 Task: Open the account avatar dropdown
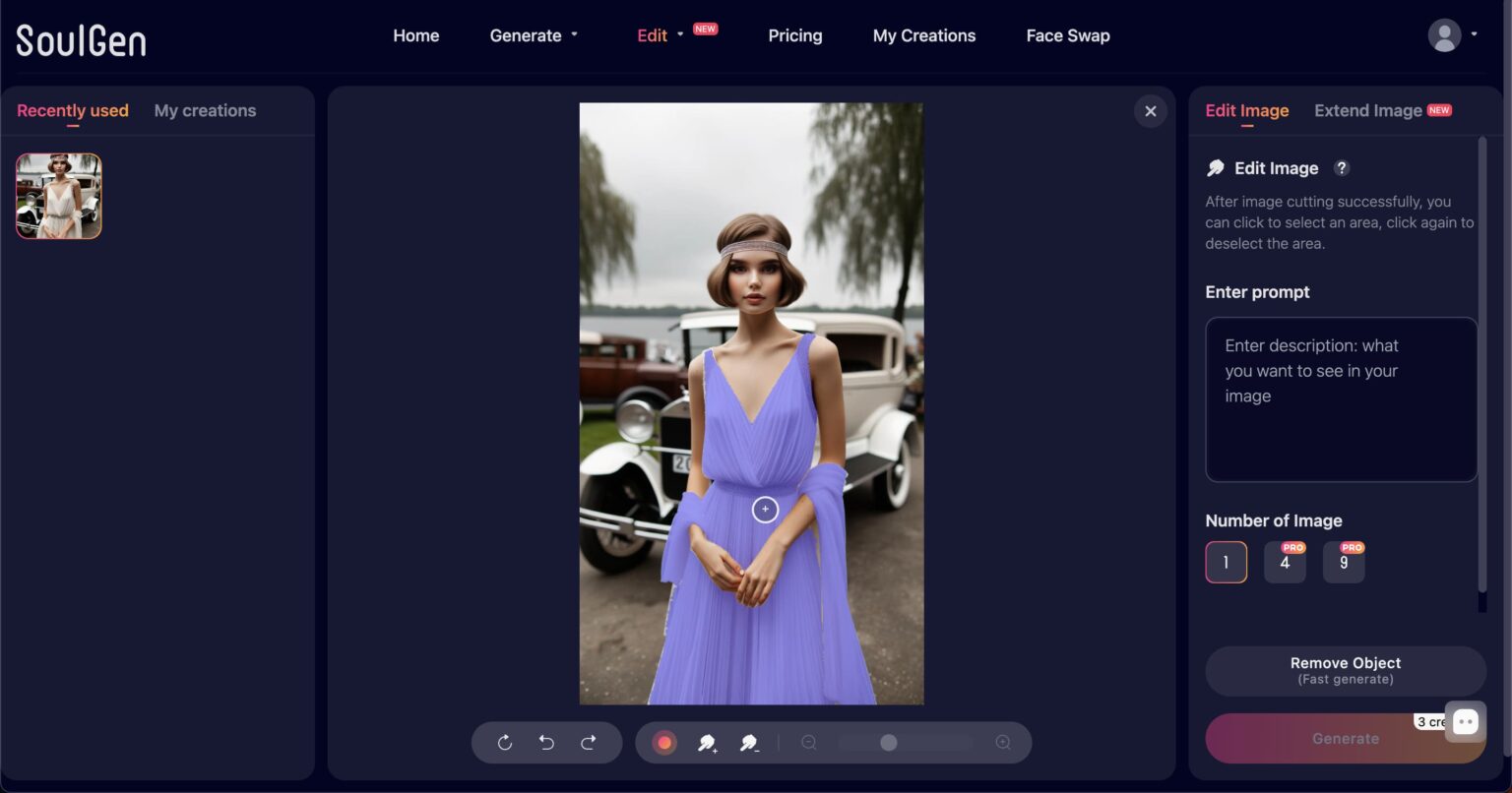point(1444,35)
